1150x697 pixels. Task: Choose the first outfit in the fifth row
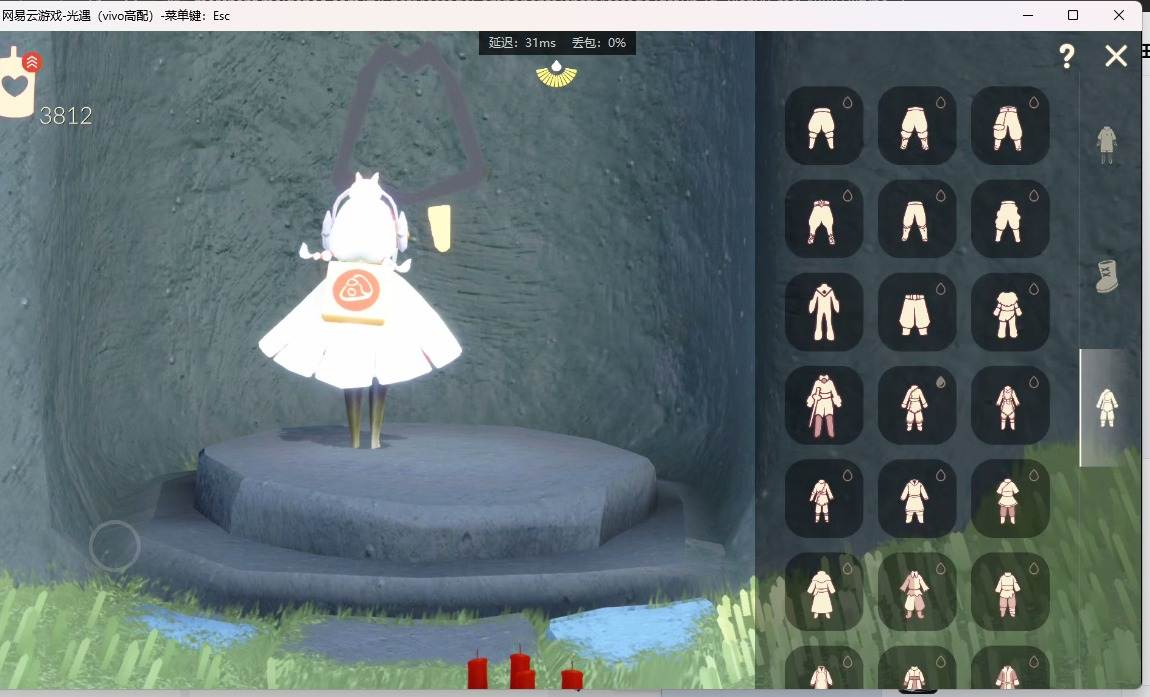pos(824,498)
